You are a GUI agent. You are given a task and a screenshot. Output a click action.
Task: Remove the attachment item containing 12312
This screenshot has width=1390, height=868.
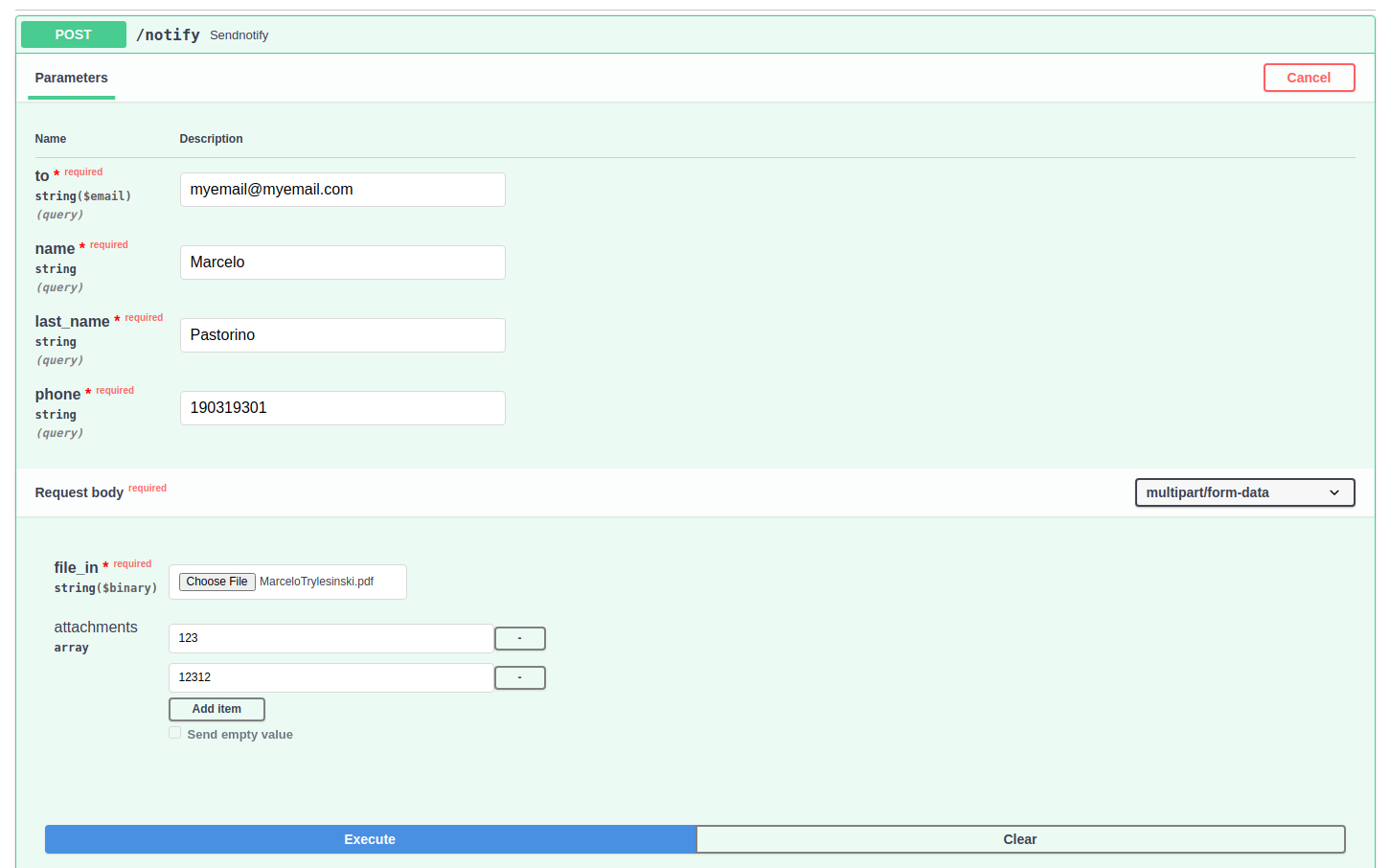(519, 677)
